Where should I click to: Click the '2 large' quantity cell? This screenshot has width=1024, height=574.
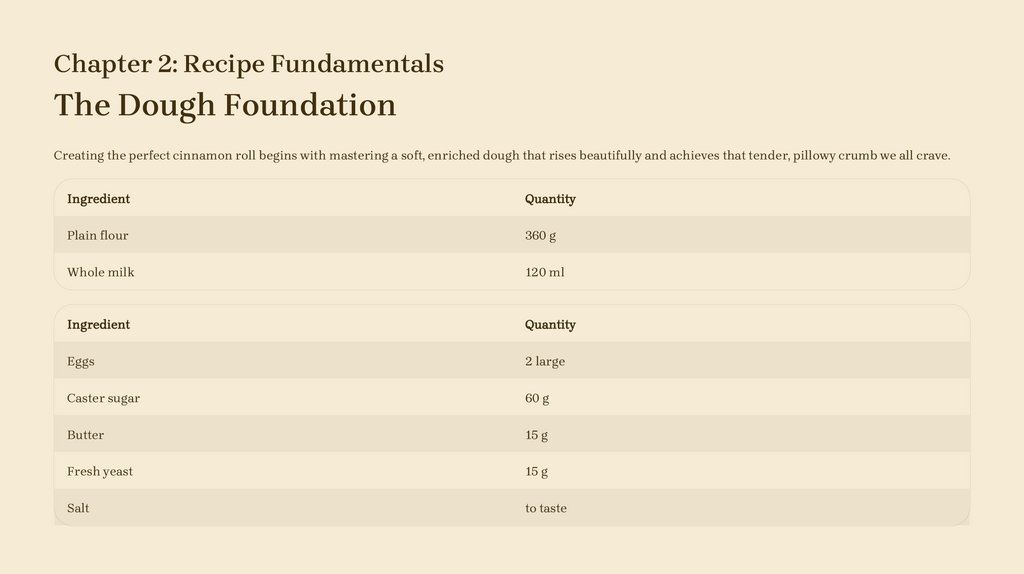(x=545, y=361)
